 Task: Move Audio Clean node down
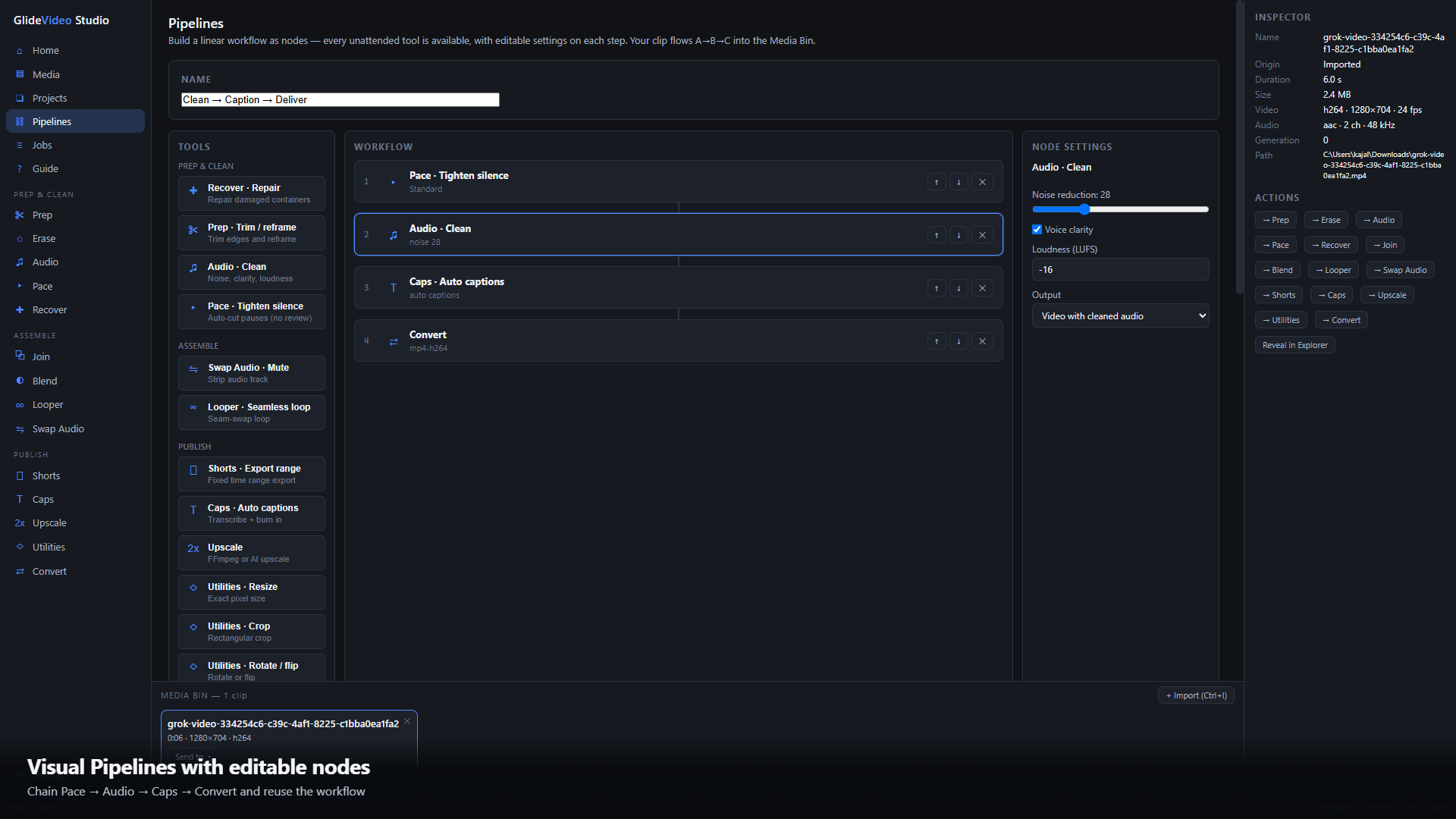pyautogui.click(x=959, y=235)
